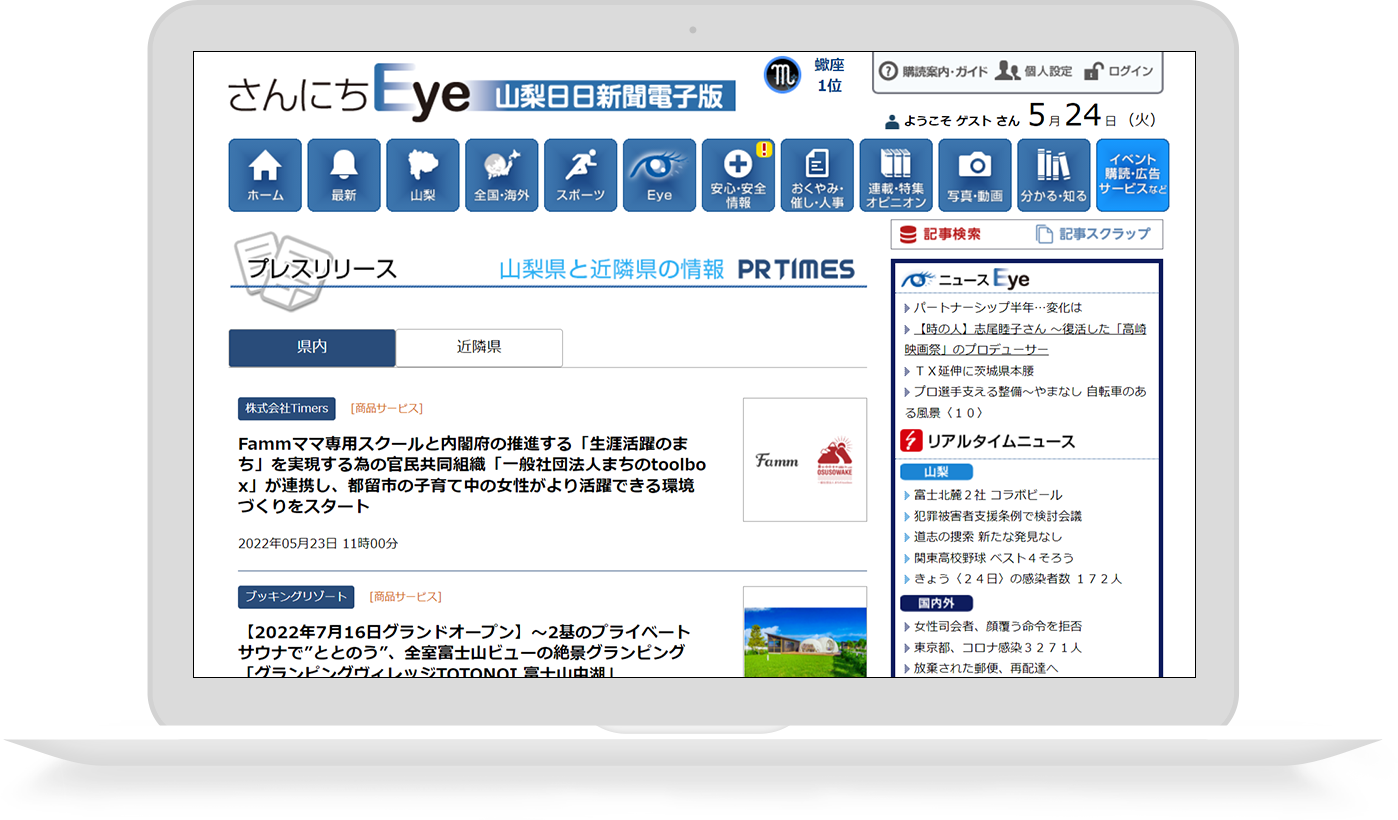The image size is (1398, 820).
Task: Click the 山梨県と近隣県の情報 text
Action: (611, 269)
